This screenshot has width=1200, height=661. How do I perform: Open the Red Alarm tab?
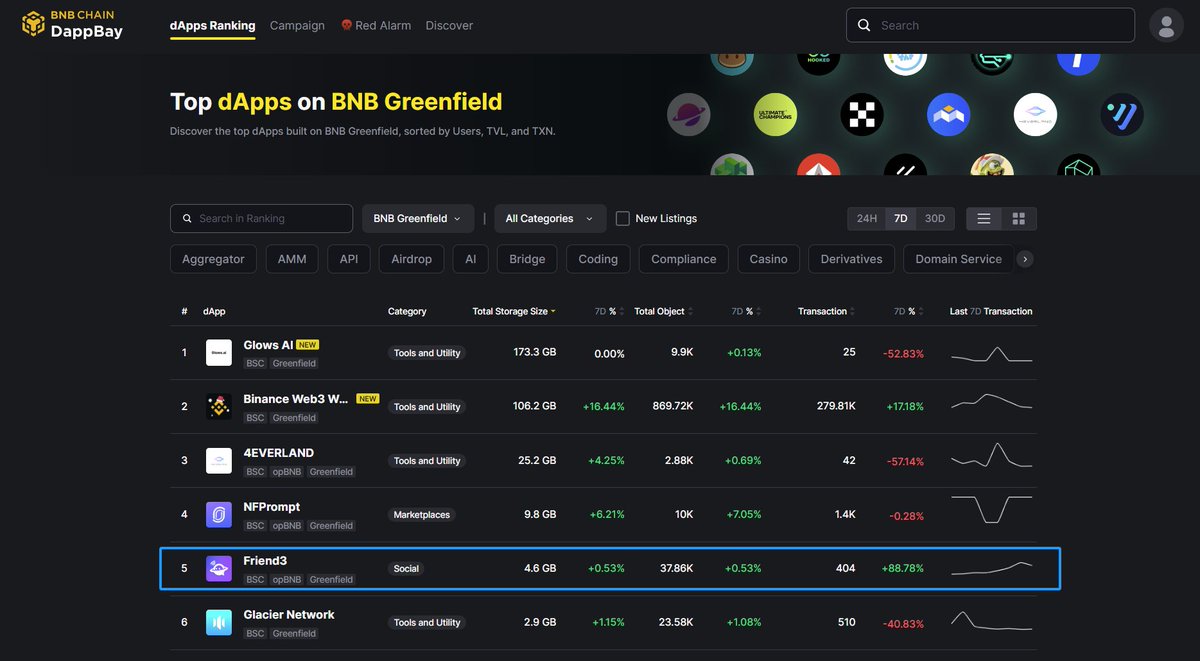click(376, 25)
